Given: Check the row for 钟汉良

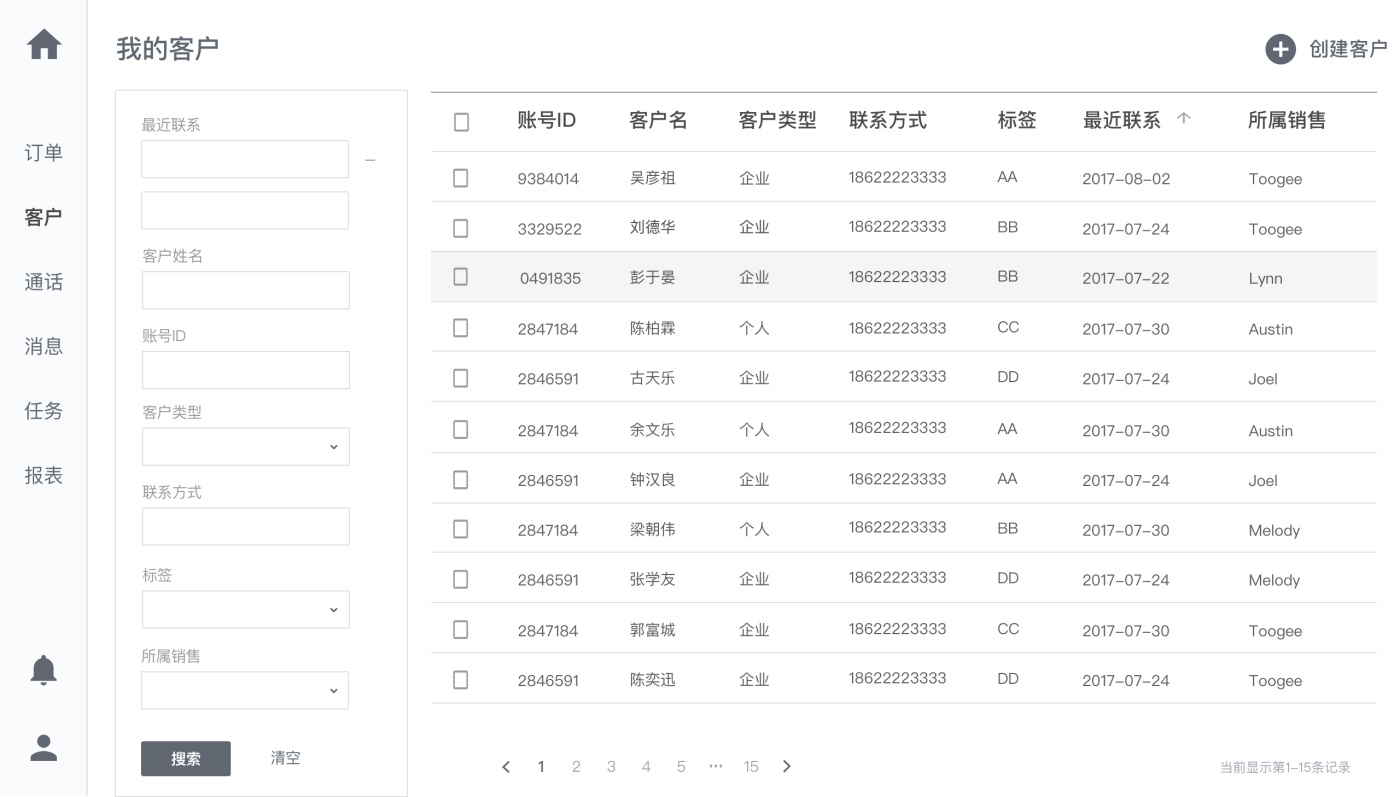Looking at the screenshot, I should pyautogui.click(x=461, y=480).
